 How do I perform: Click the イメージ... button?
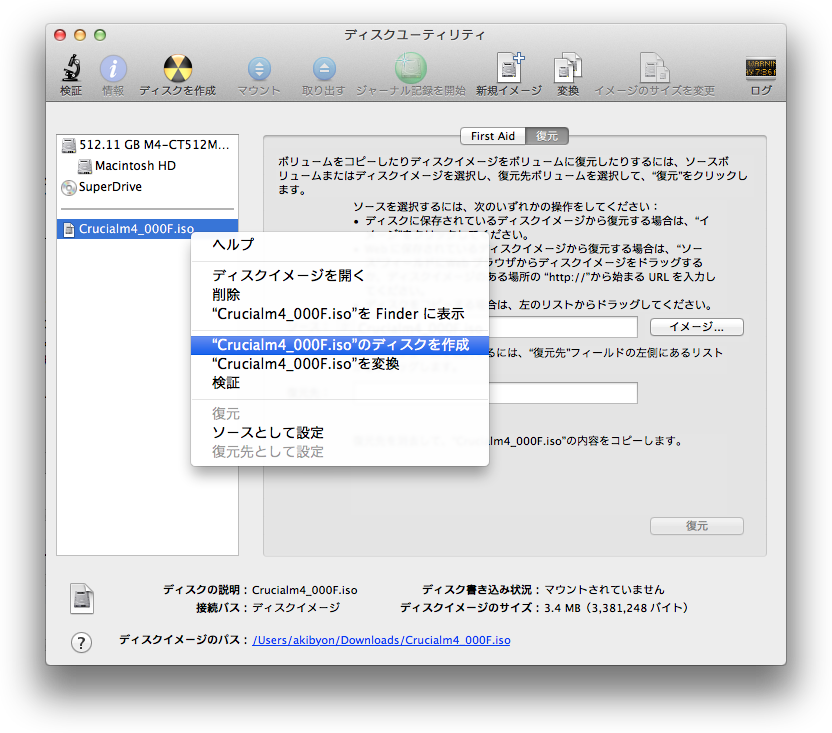(697, 327)
